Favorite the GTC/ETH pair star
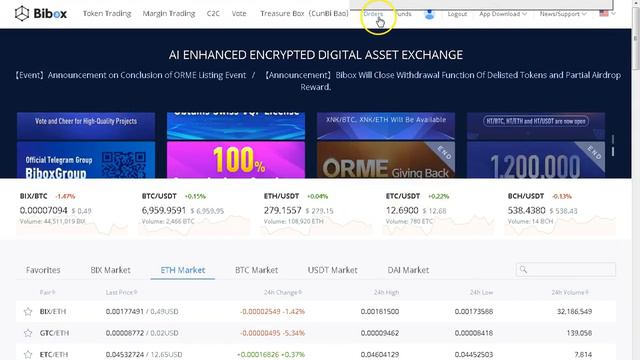 pos(28,333)
